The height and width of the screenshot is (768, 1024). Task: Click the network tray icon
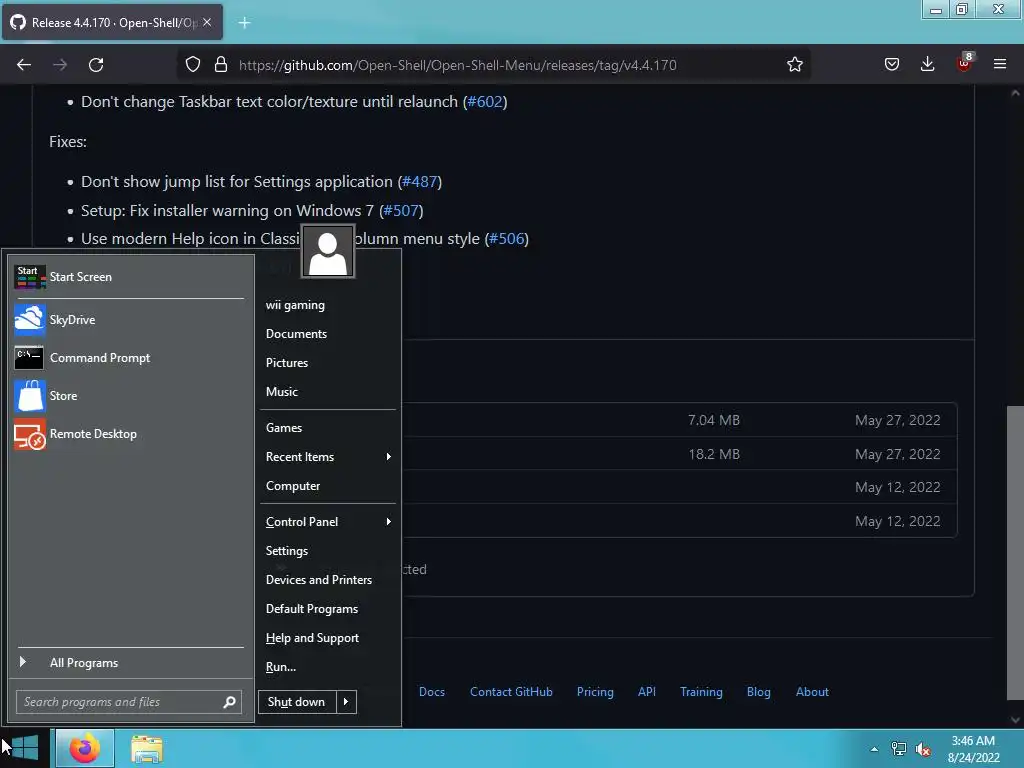coord(899,749)
